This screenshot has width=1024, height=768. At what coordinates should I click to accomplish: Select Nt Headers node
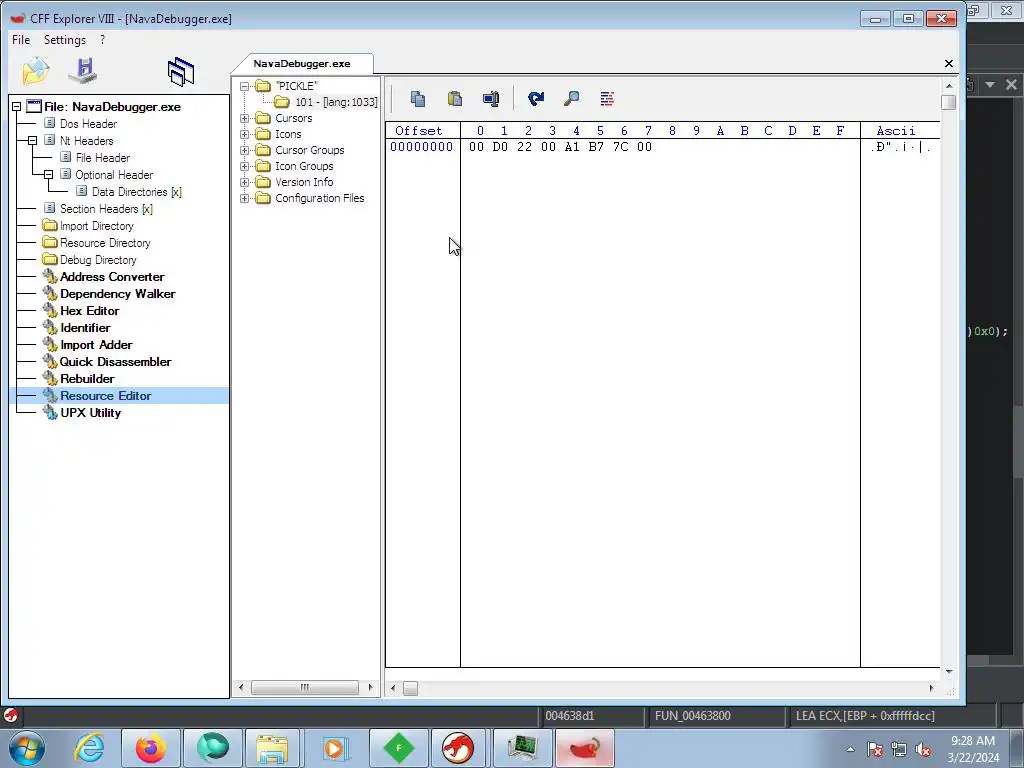pos(86,141)
